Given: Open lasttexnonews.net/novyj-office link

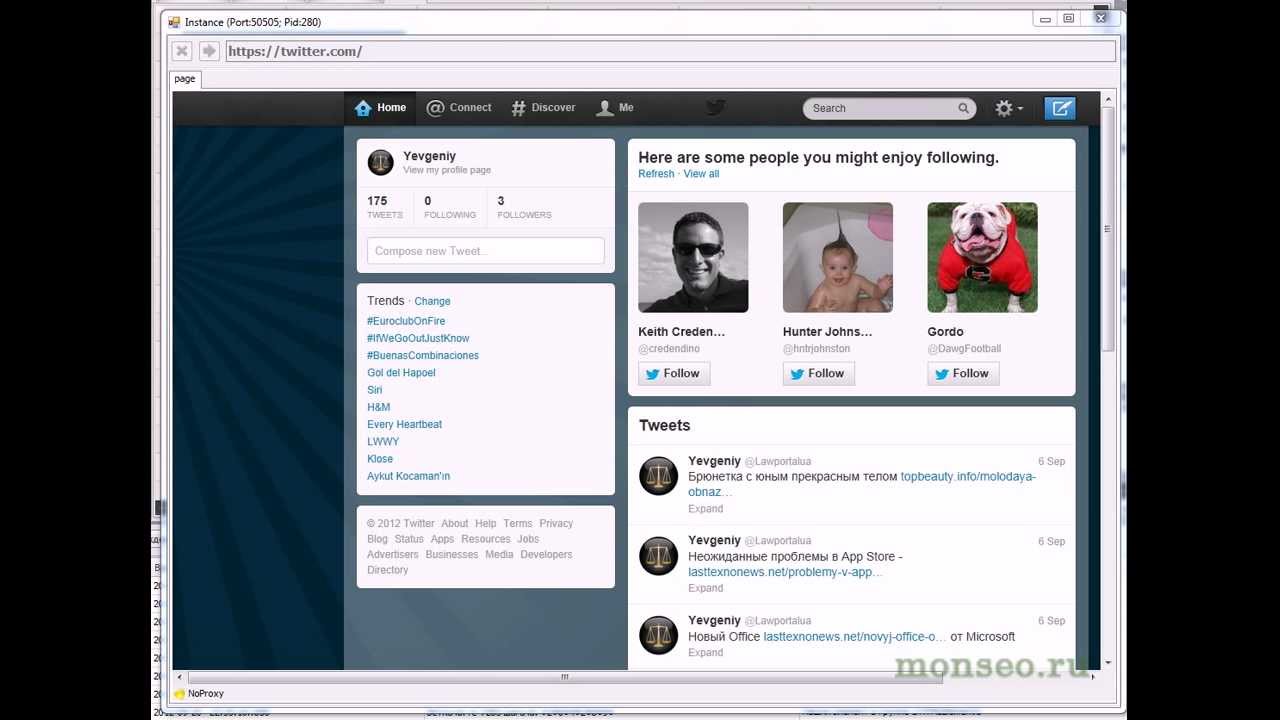Looking at the screenshot, I should 855,637.
